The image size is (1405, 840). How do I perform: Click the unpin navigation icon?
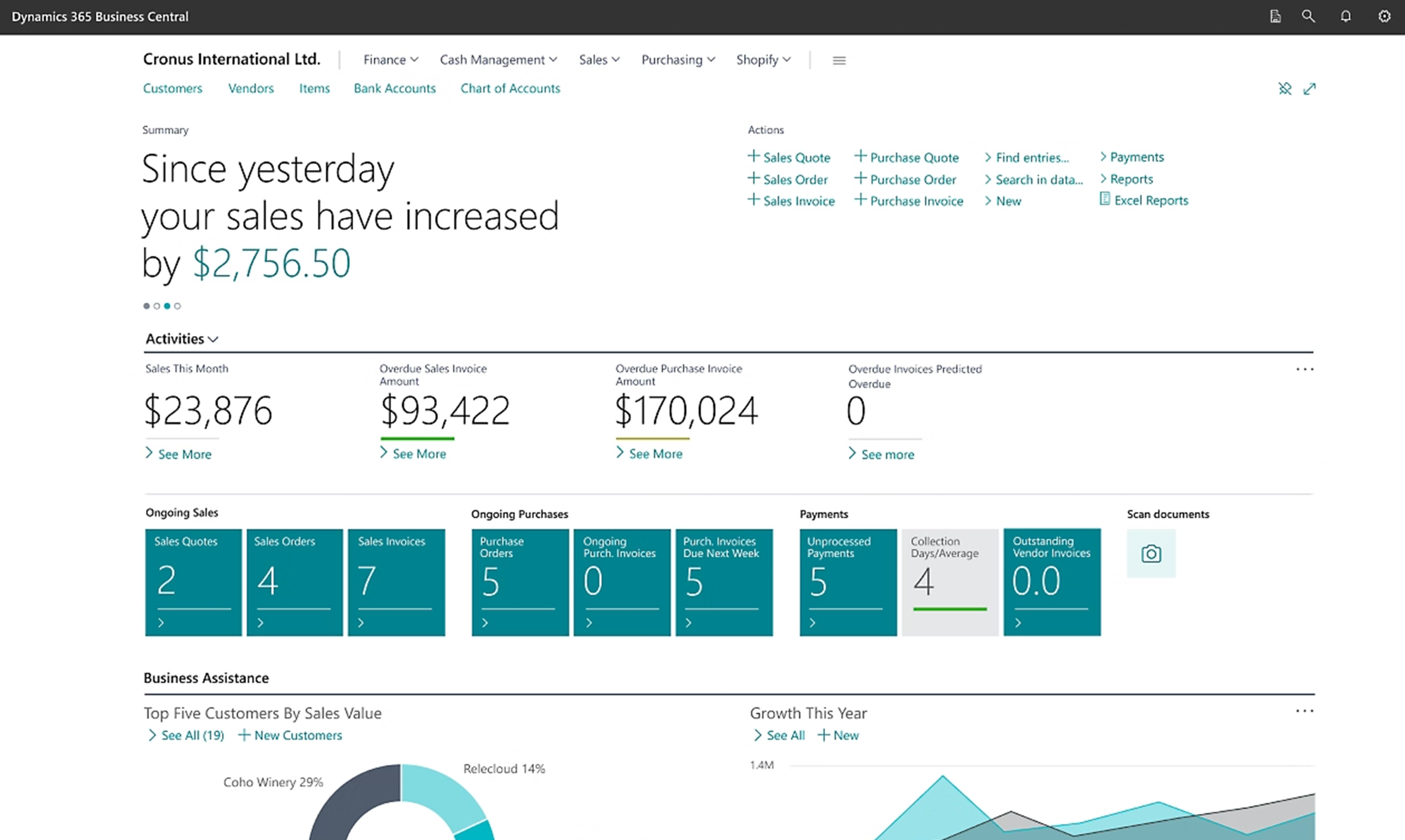(x=1285, y=89)
